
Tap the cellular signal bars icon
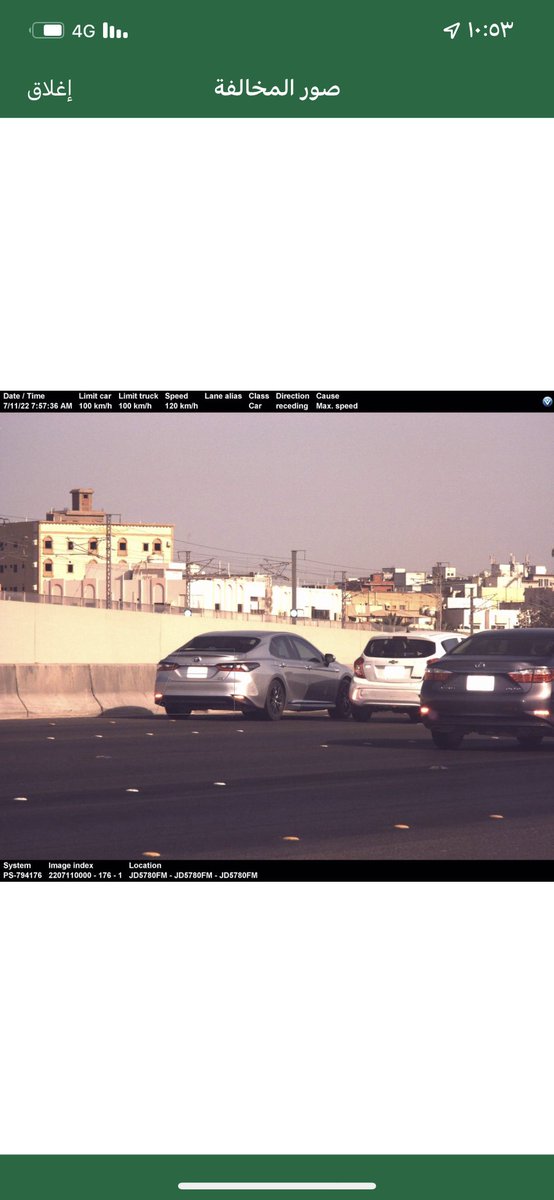pyautogui.click(x=115, y=30)
